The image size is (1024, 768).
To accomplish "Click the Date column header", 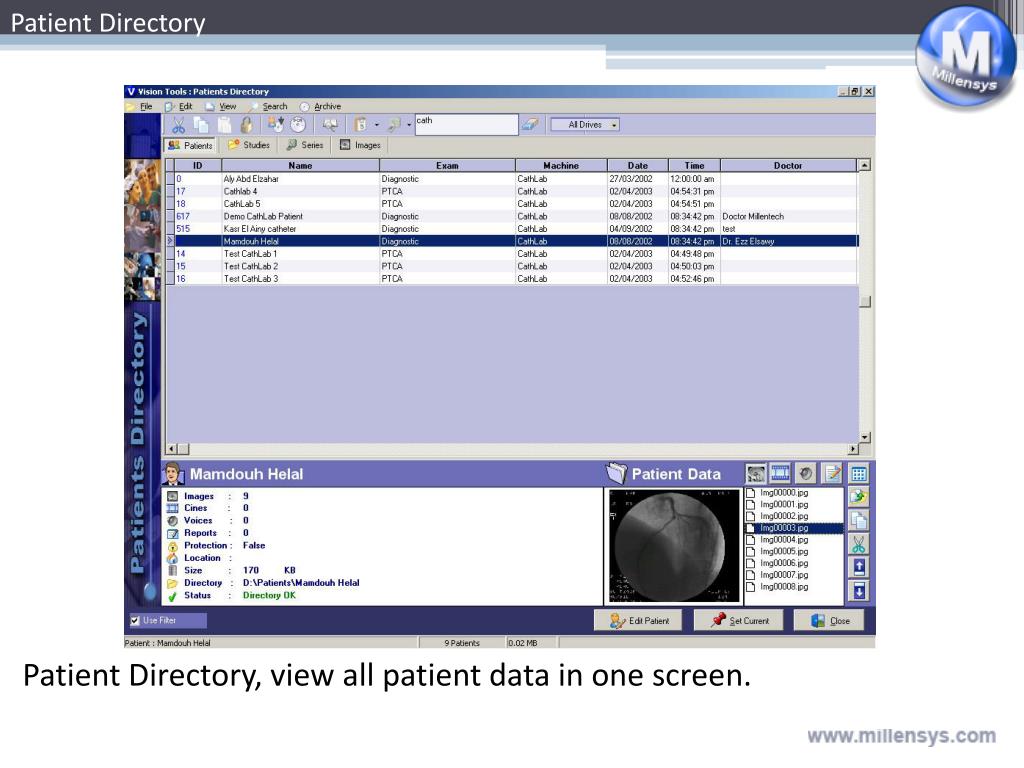I will (638, 166).
